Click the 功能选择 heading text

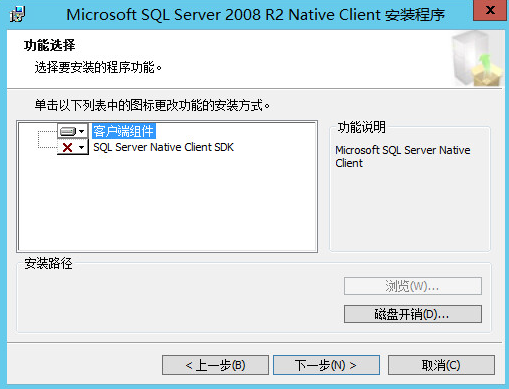49,45
